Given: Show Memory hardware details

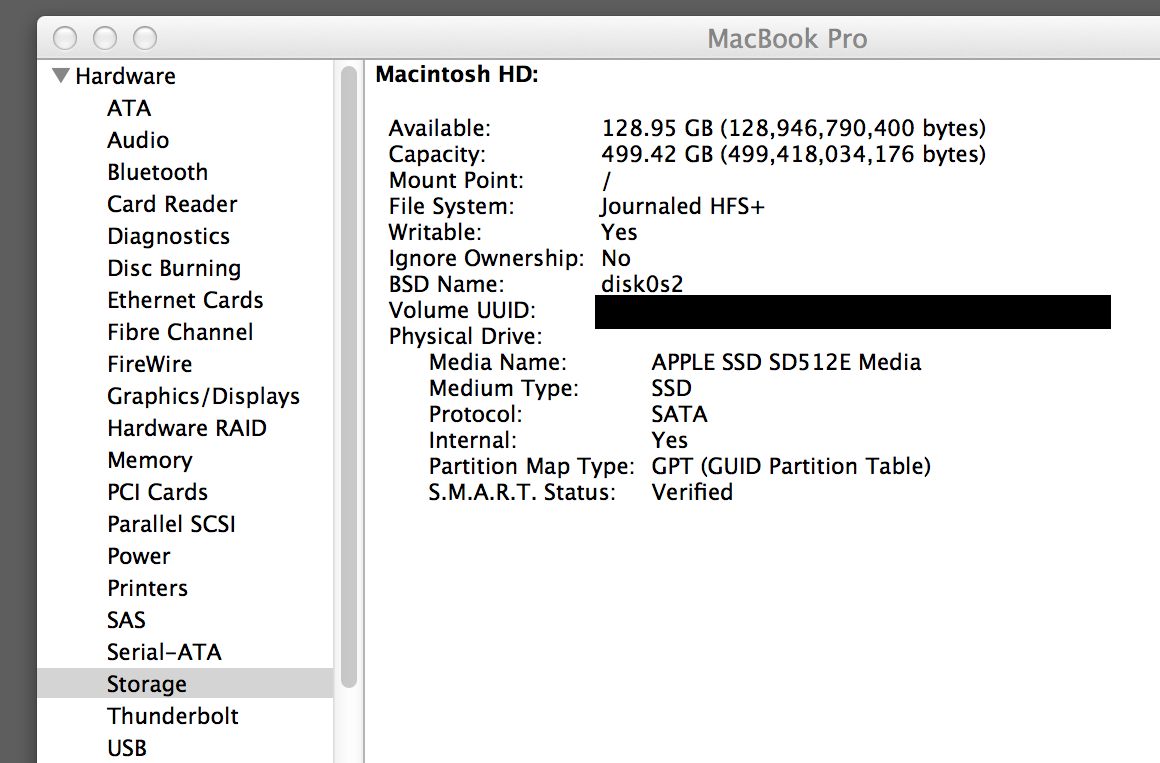Looking at the screenshot, I should click(149, 460).
